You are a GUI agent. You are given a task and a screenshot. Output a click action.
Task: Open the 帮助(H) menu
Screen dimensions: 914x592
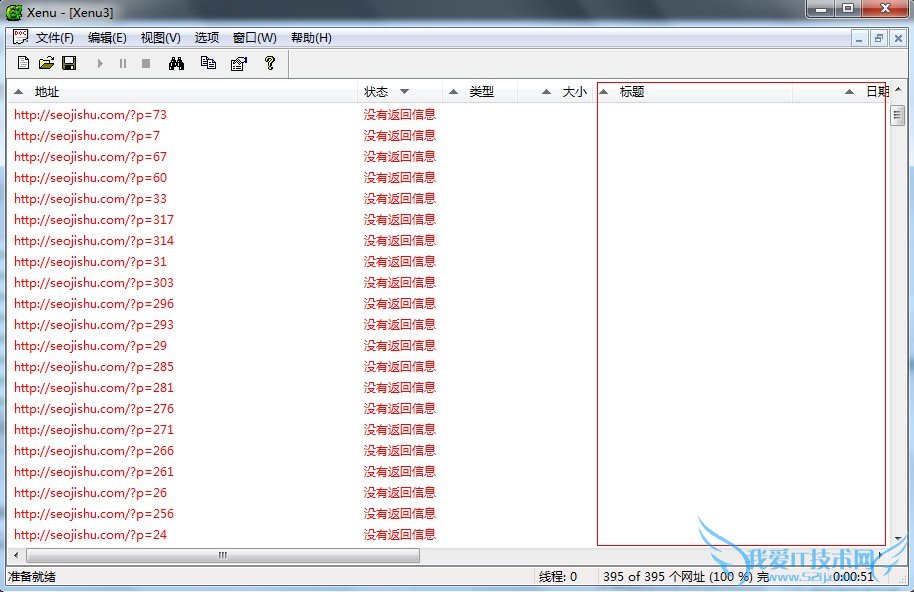click(x=311, y=38)
